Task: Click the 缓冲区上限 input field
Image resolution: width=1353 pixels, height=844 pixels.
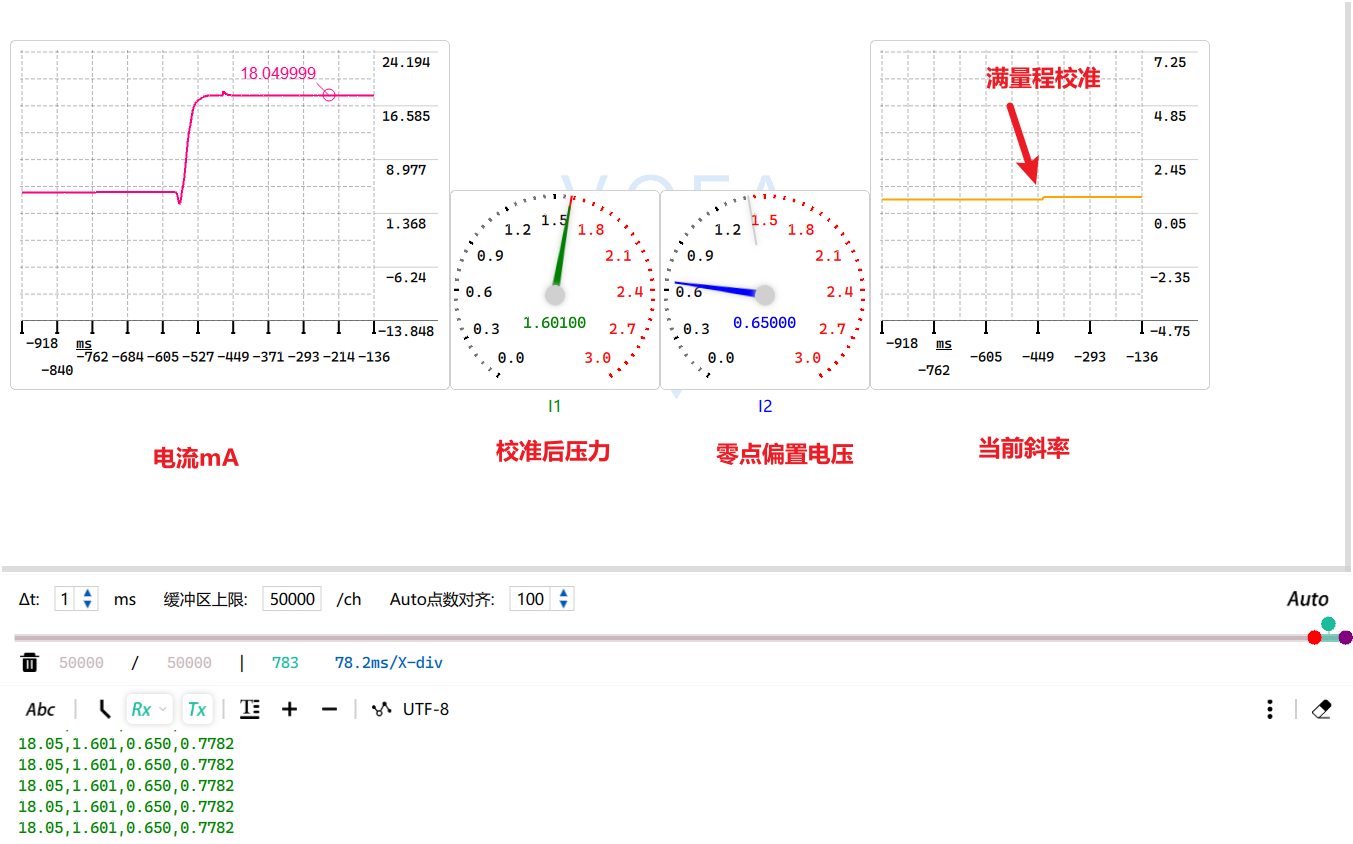Action: pyautogui.click(x=292, y=599)
